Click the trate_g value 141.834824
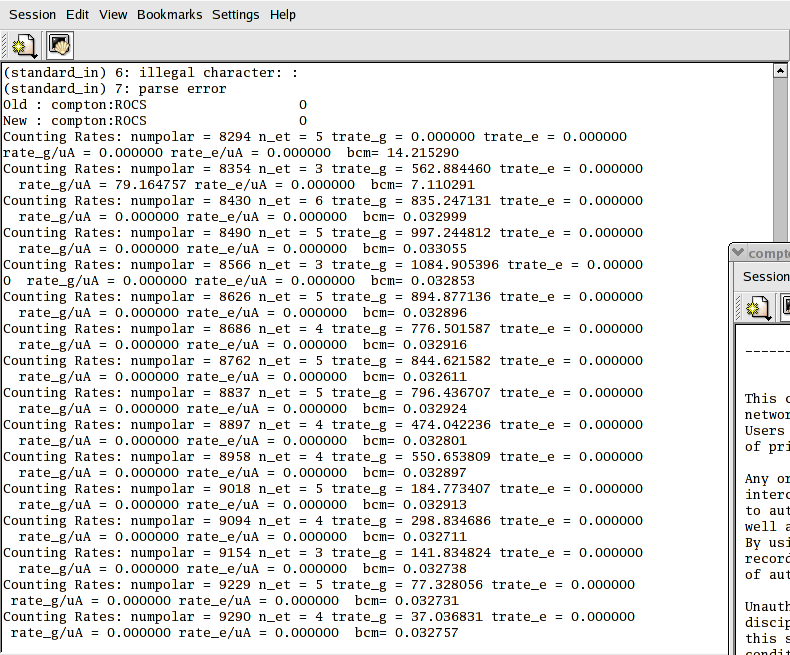Image resolution: width=790 pixels, height=655 pixels. (451, 553)
